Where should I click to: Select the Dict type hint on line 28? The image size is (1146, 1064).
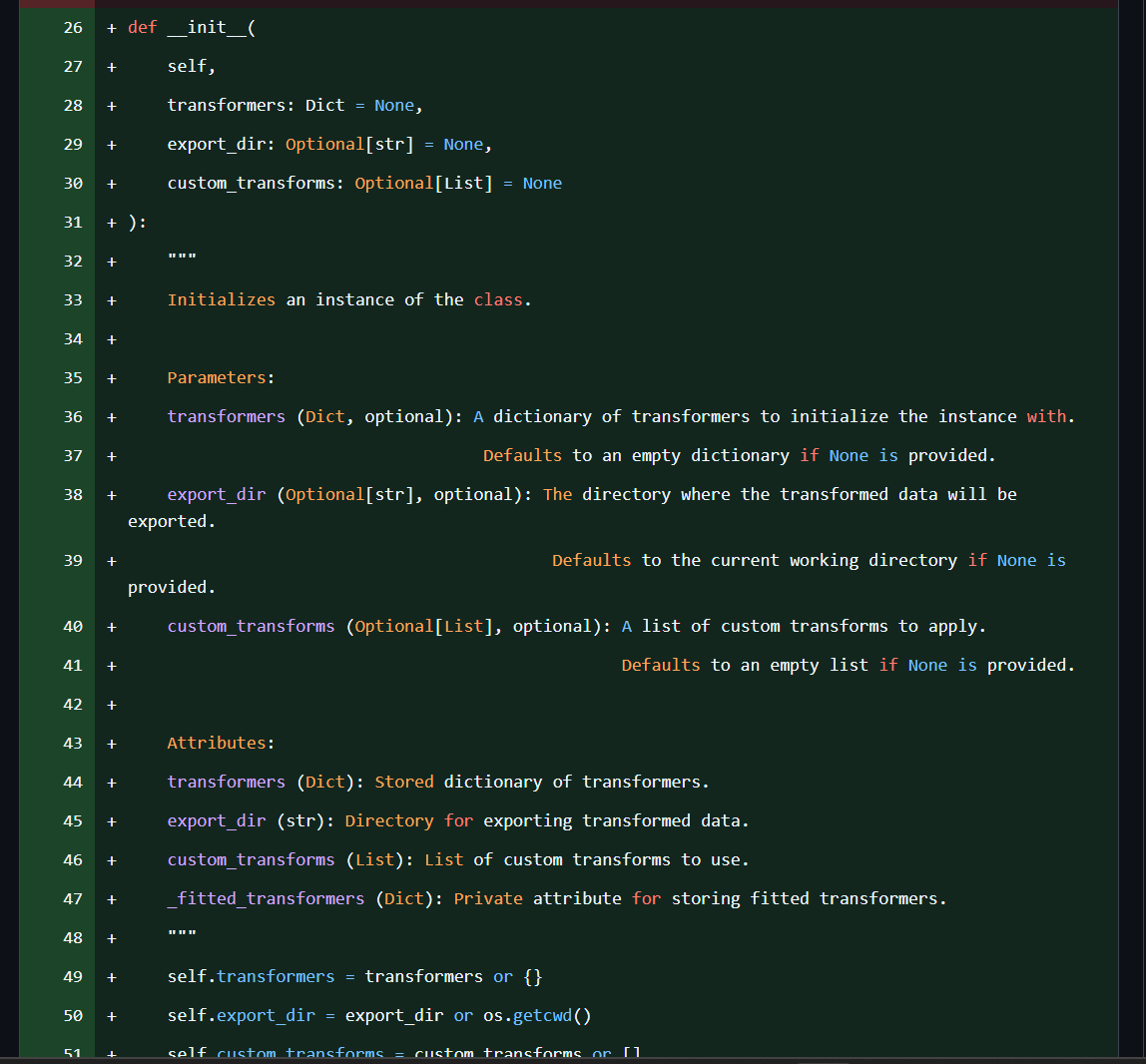click(324, 105)
